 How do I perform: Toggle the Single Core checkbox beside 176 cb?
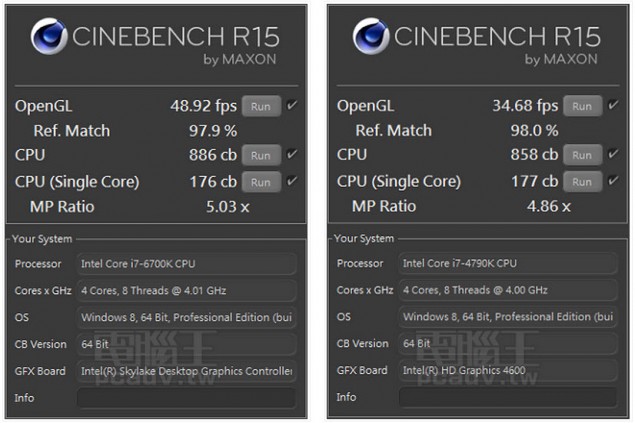(291, 181)
